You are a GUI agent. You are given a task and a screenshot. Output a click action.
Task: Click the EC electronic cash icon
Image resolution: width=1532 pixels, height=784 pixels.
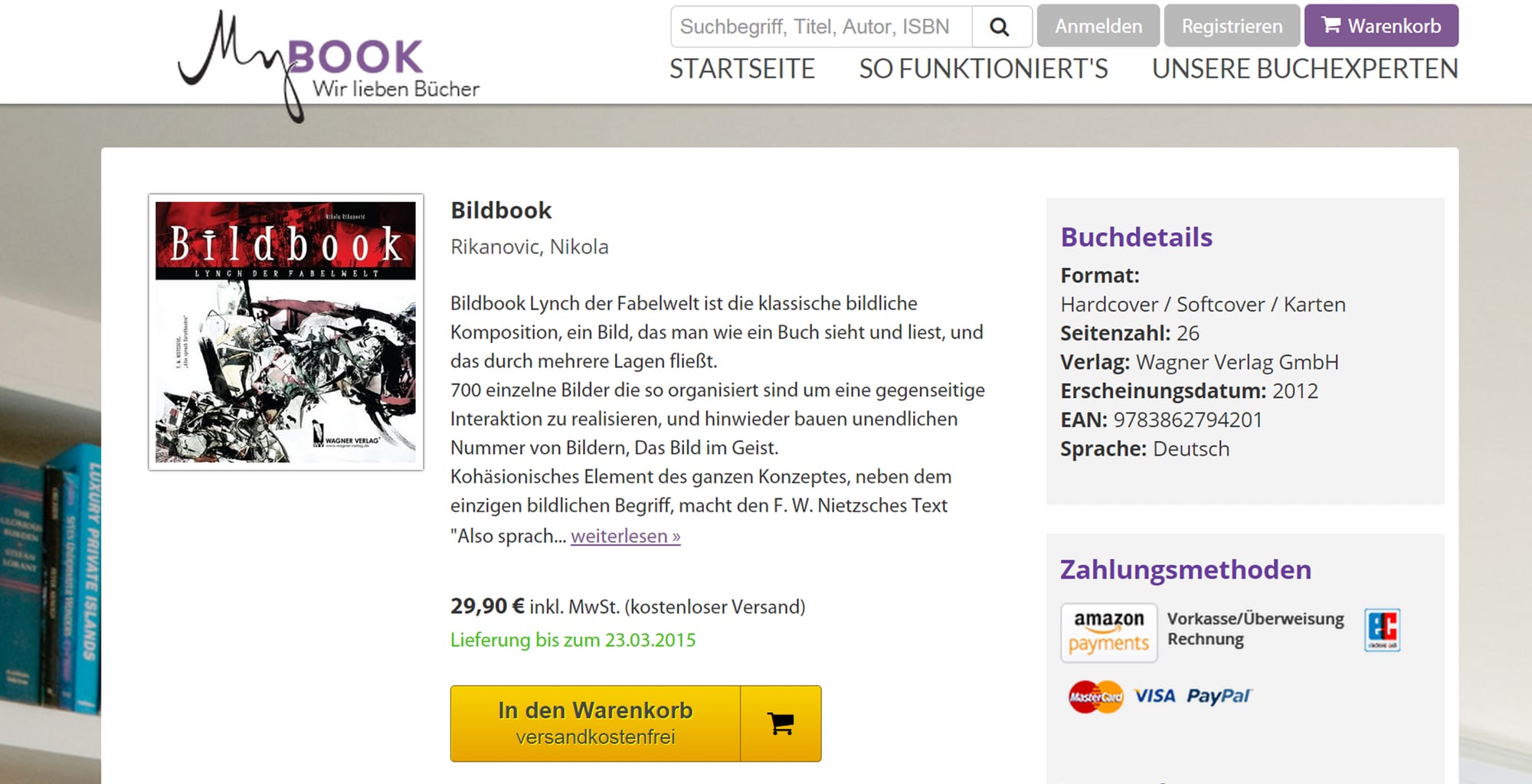coord(1382,630)
